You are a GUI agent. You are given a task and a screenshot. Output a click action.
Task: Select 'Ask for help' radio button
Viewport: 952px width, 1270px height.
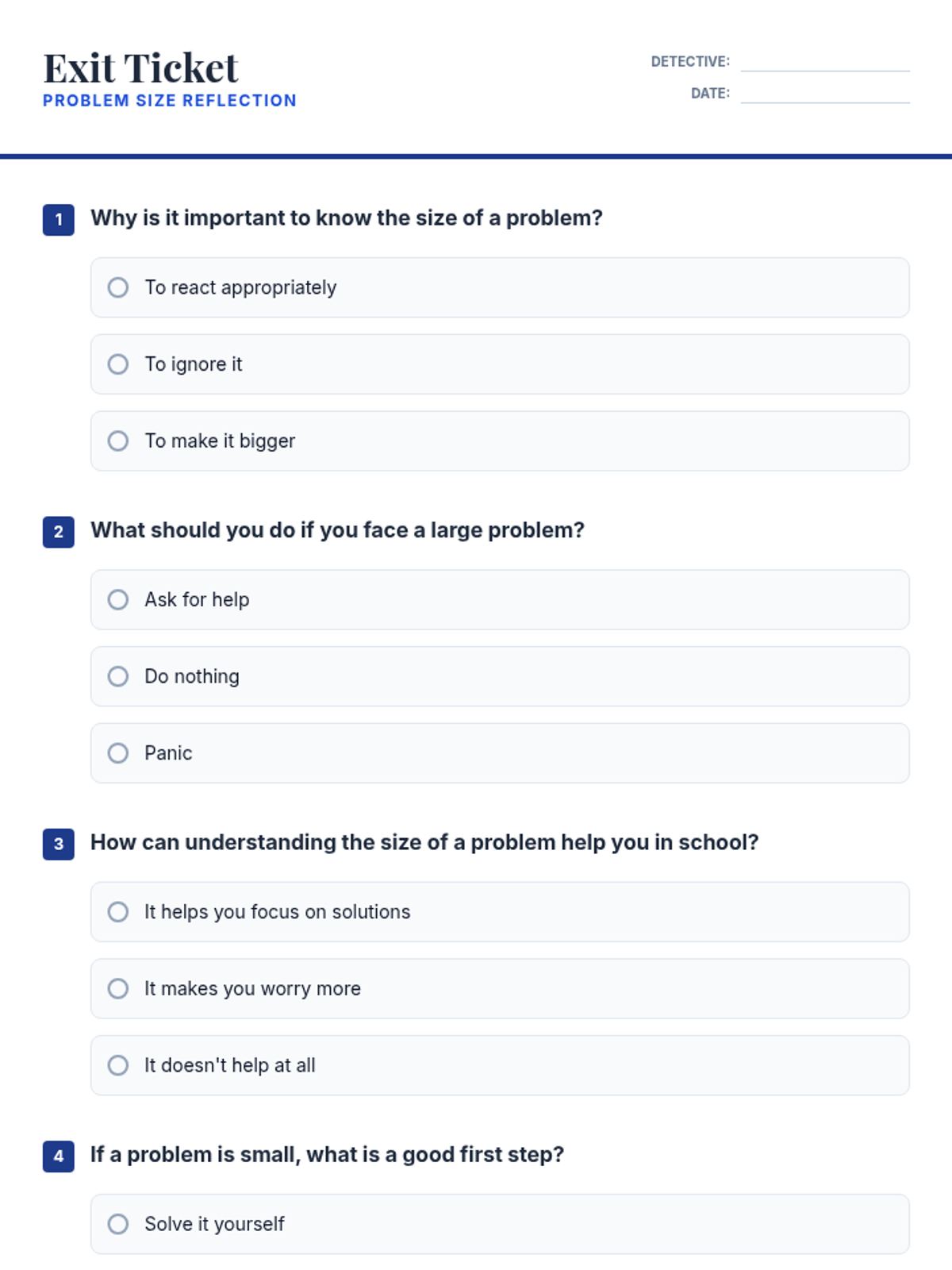tap(118, 599)
